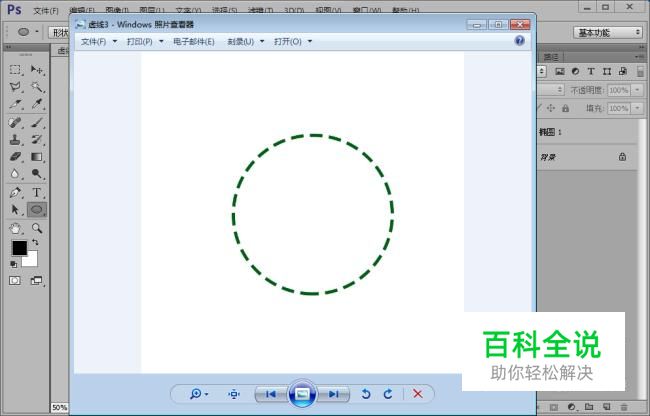Switch to the 路径 panel tab
650x416 pixels.
[x=551, y=57]
